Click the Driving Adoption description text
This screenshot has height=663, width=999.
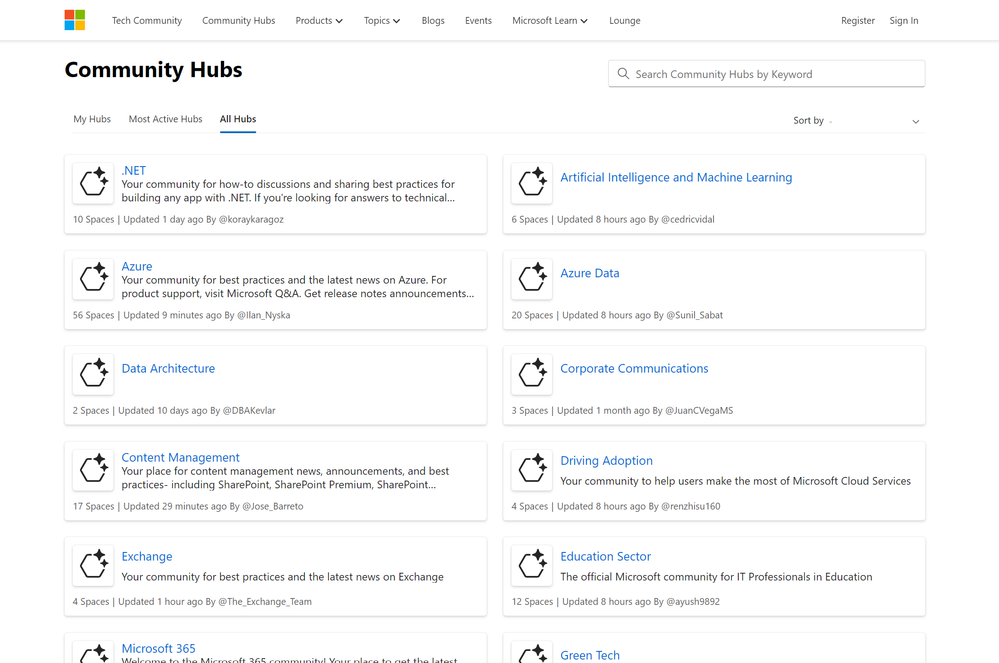[735, 481]
